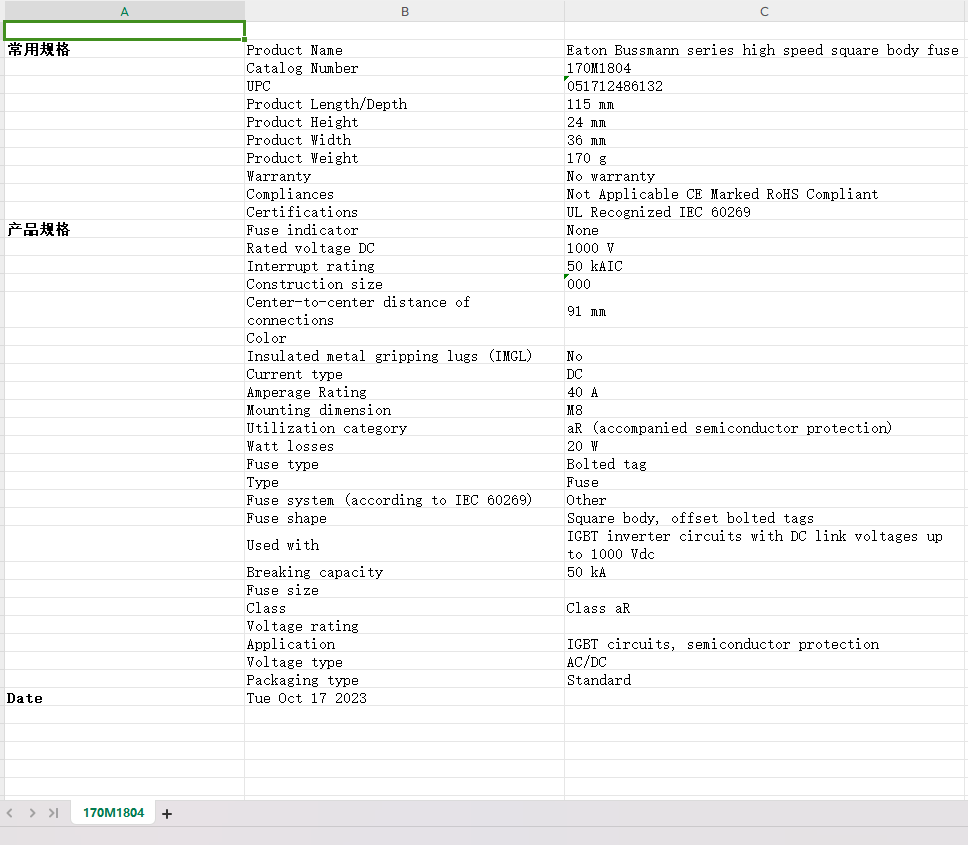968x845 pixels.
Task: Select 'Not Applicable CE Marked RoHS Compliant' cell
Action: click(x=764, y=194)
